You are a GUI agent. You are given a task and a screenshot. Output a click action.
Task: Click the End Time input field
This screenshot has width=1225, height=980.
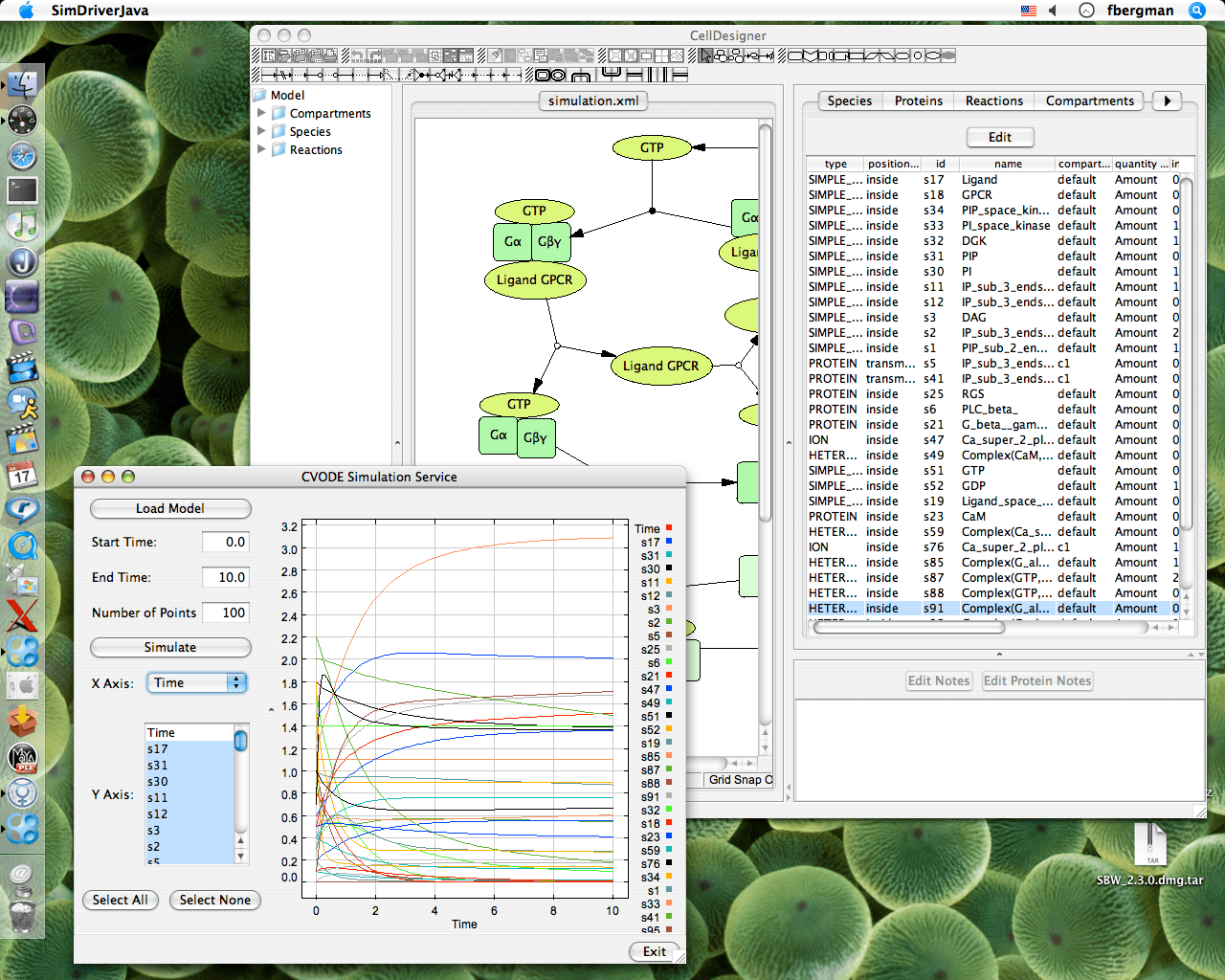[226, 577]
